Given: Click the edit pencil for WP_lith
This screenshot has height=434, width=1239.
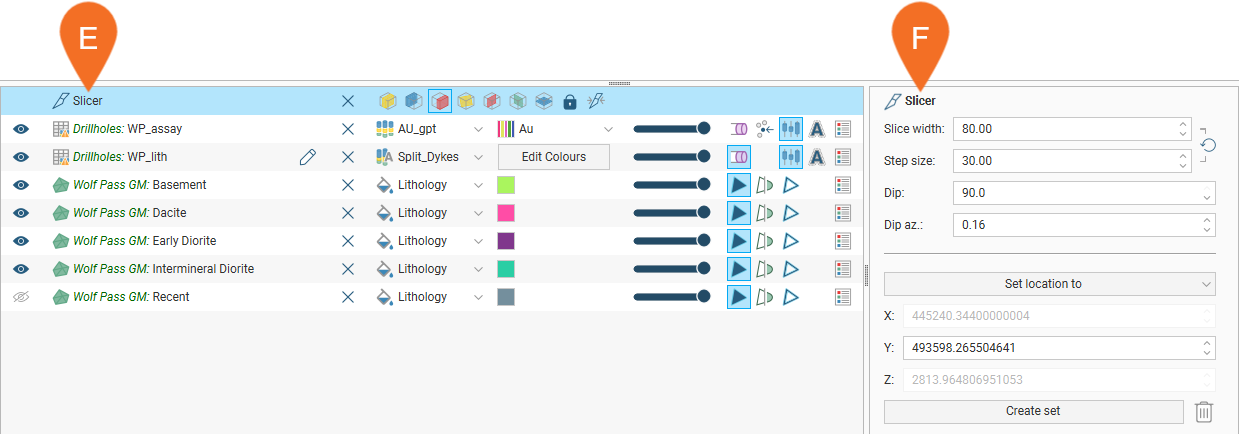Looking at the screenshot, I should (x=308, y=157).
